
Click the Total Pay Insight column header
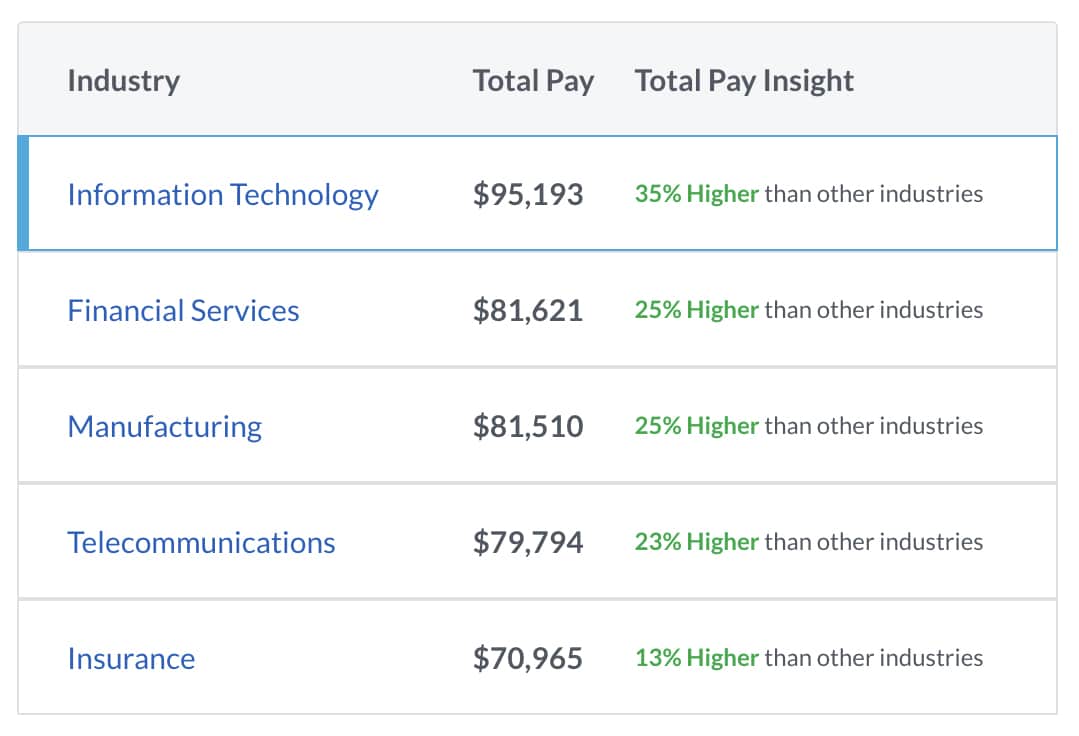tap(744, 81)
